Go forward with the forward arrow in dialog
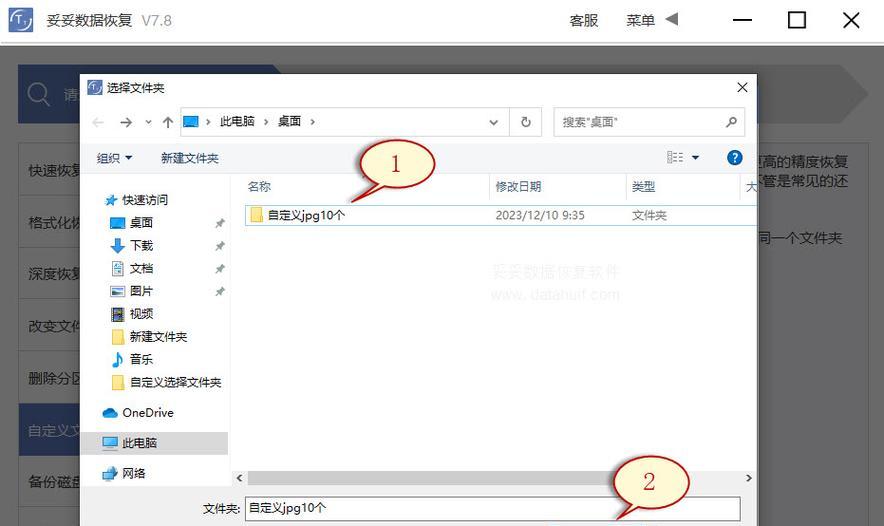 (126, 122)
